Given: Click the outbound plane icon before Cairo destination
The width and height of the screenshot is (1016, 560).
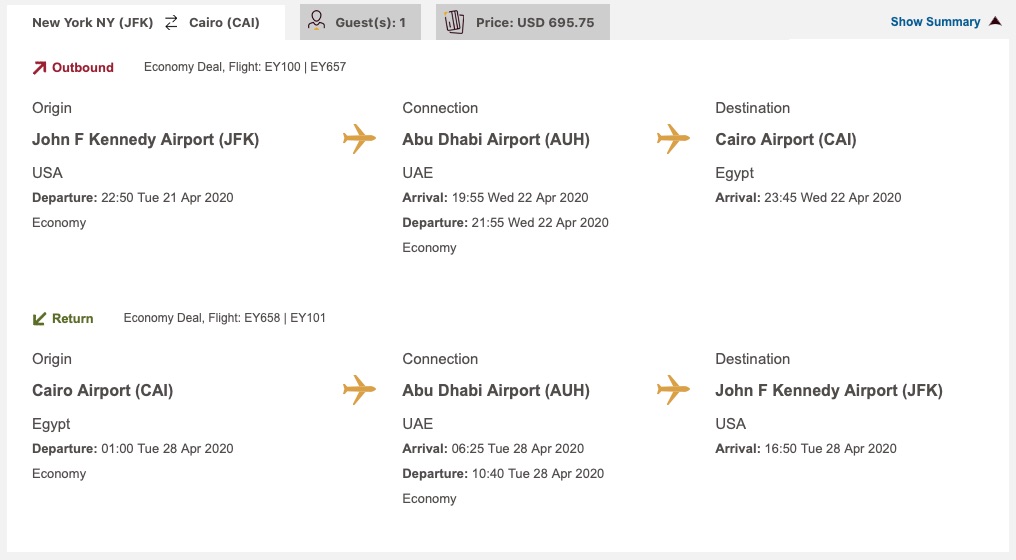Looking at the screenshot, I should (673, 139).
